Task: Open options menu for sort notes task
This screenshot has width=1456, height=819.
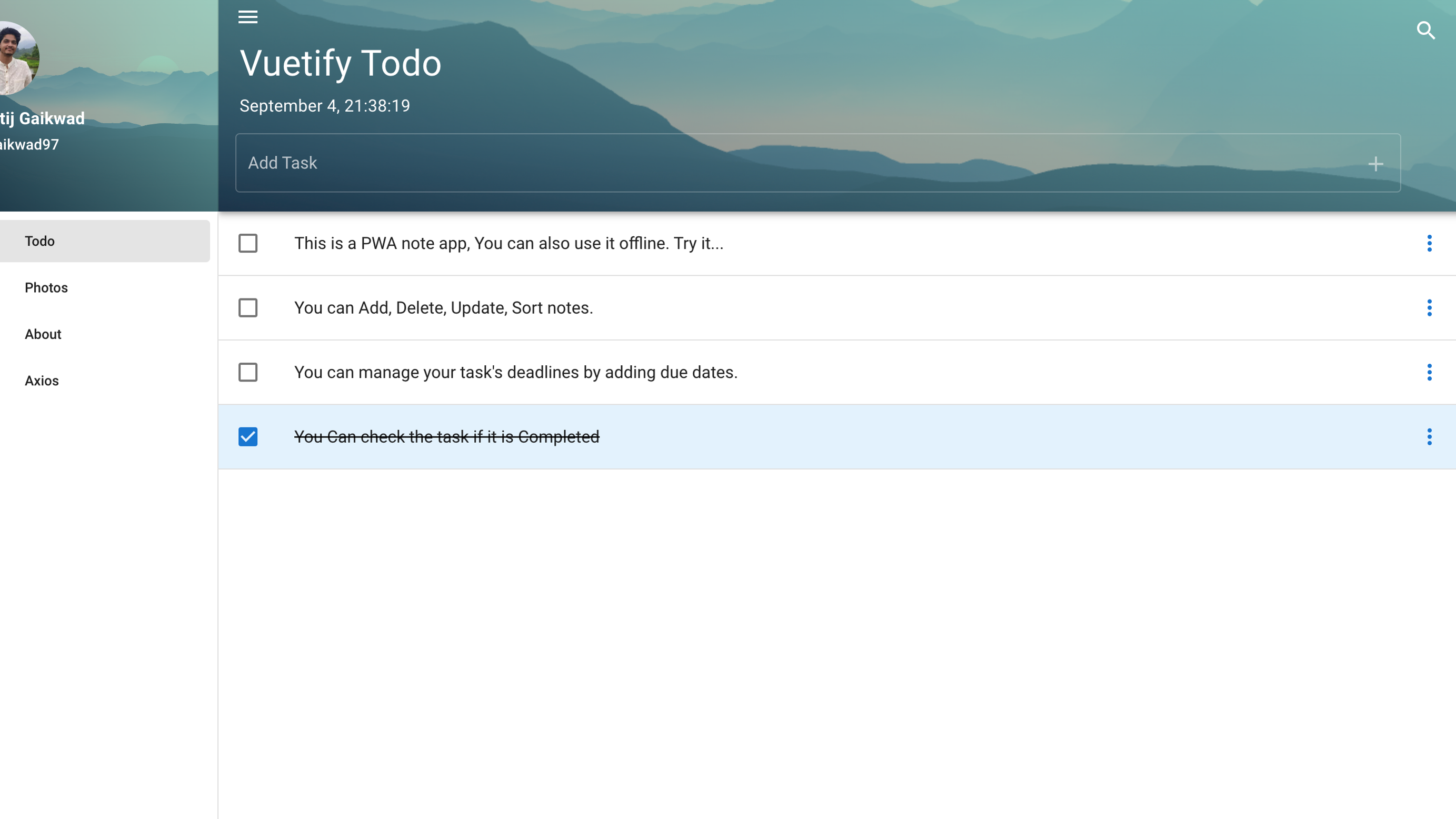Action: (x=1430, y=307)
